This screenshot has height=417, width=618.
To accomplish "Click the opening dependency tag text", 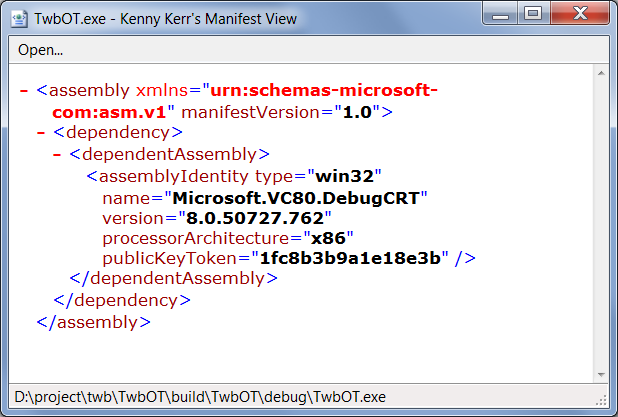I will (118, 132).
